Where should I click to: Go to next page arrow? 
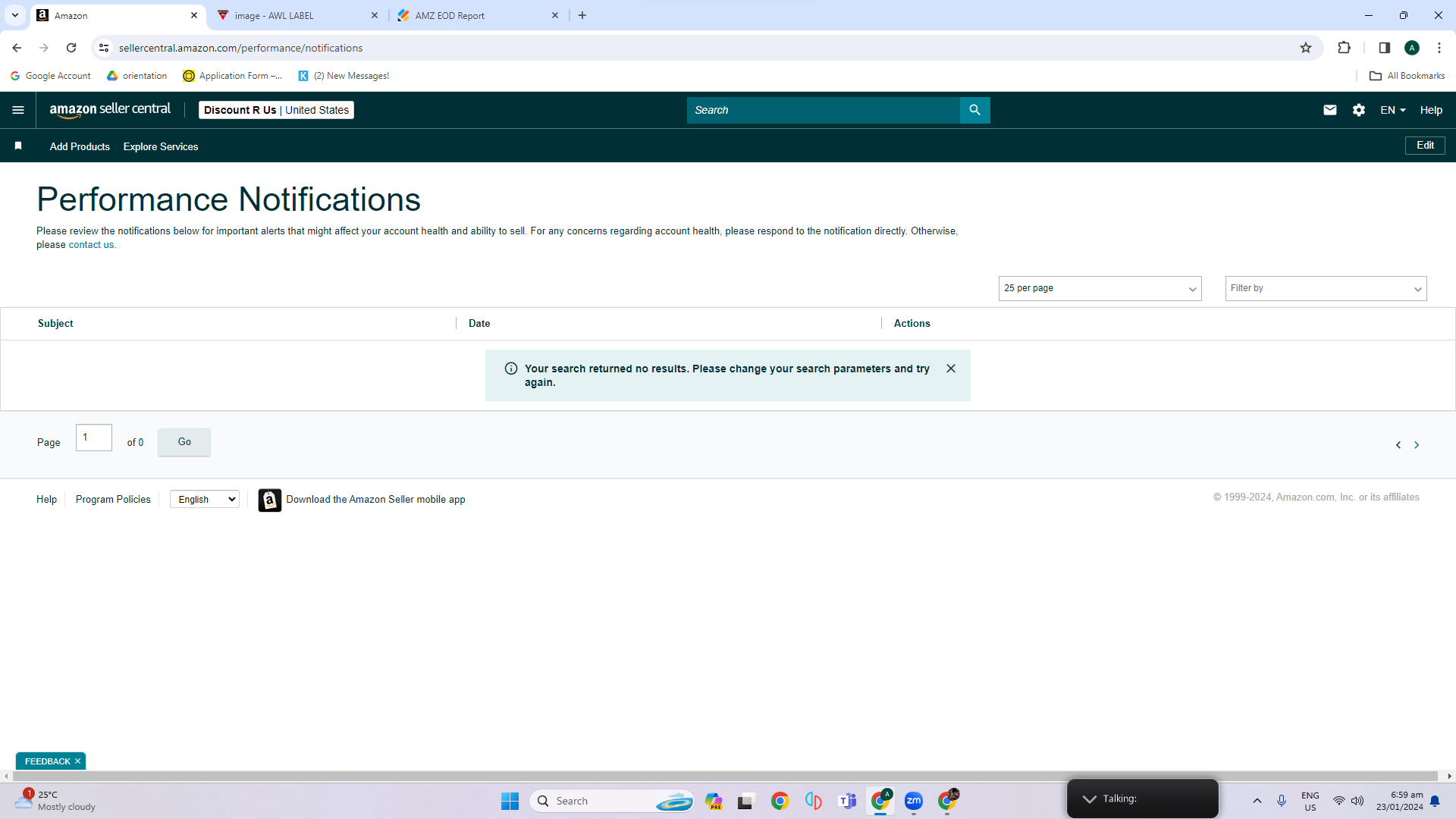click(x=1417, y=445)
